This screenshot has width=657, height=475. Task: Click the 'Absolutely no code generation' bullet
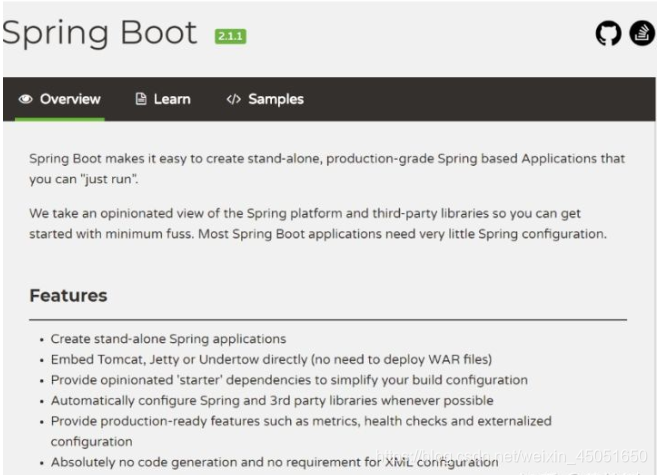pyautogui.click(x=274, y=462)
